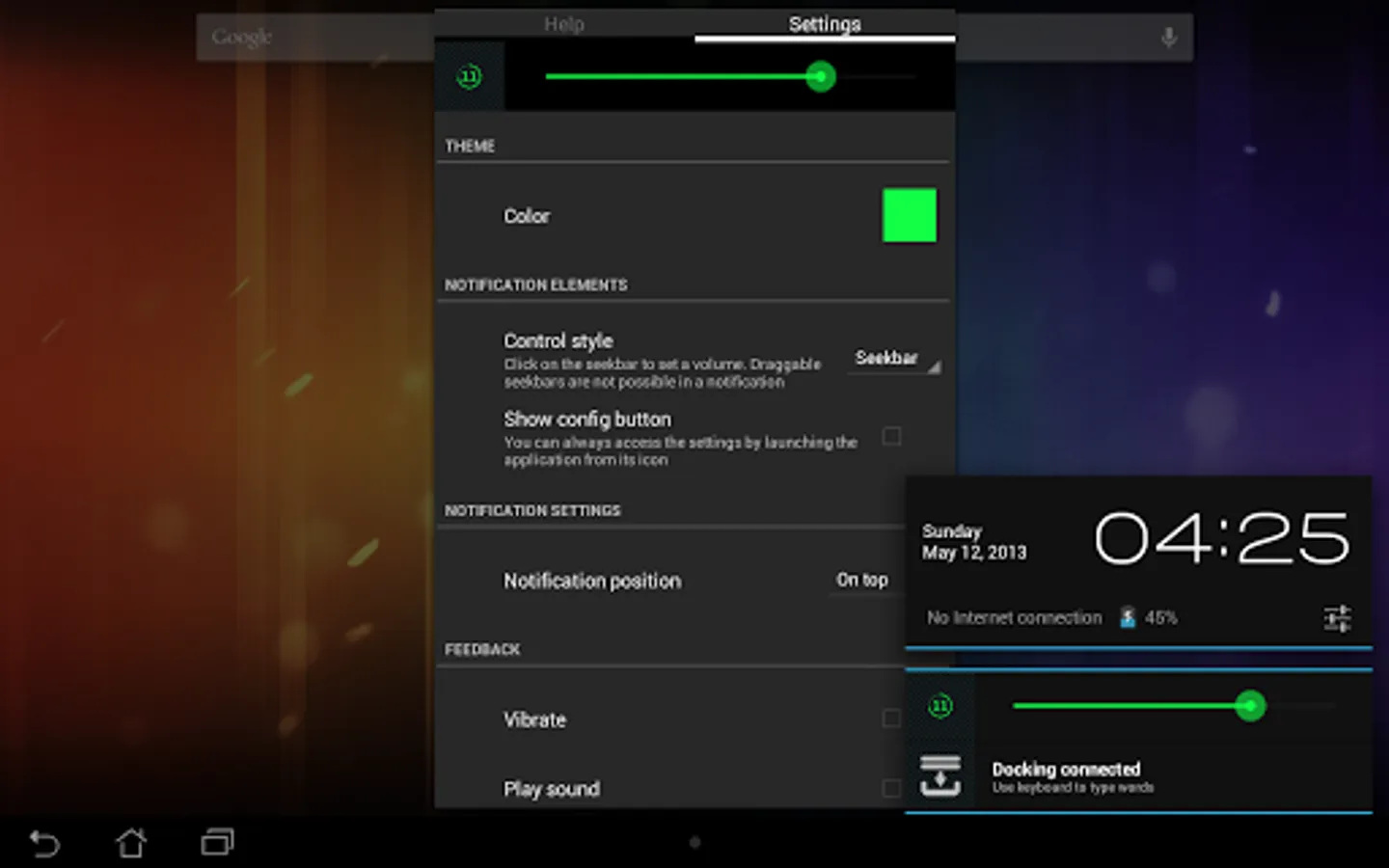Viewport: 1389px width, 868px height.
Task: Set volume on the top preview seekbar
Action: click(729, 76)
